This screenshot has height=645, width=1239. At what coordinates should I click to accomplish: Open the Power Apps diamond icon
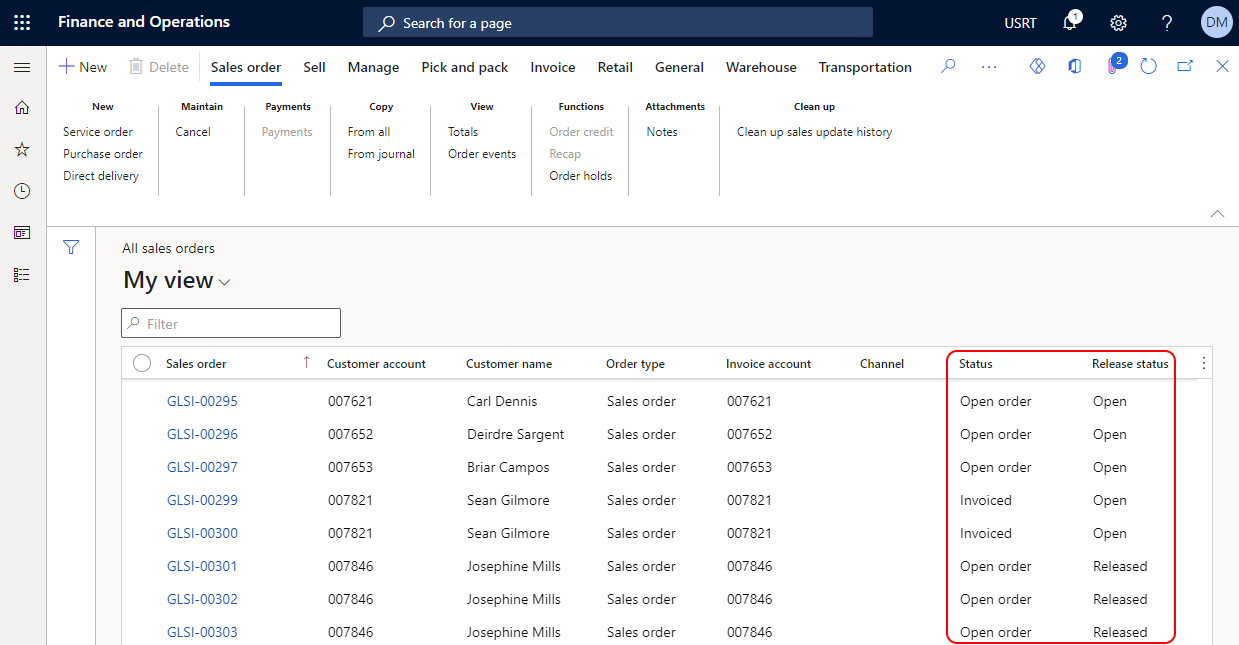pyautogui.click(x=1037, y=66)
